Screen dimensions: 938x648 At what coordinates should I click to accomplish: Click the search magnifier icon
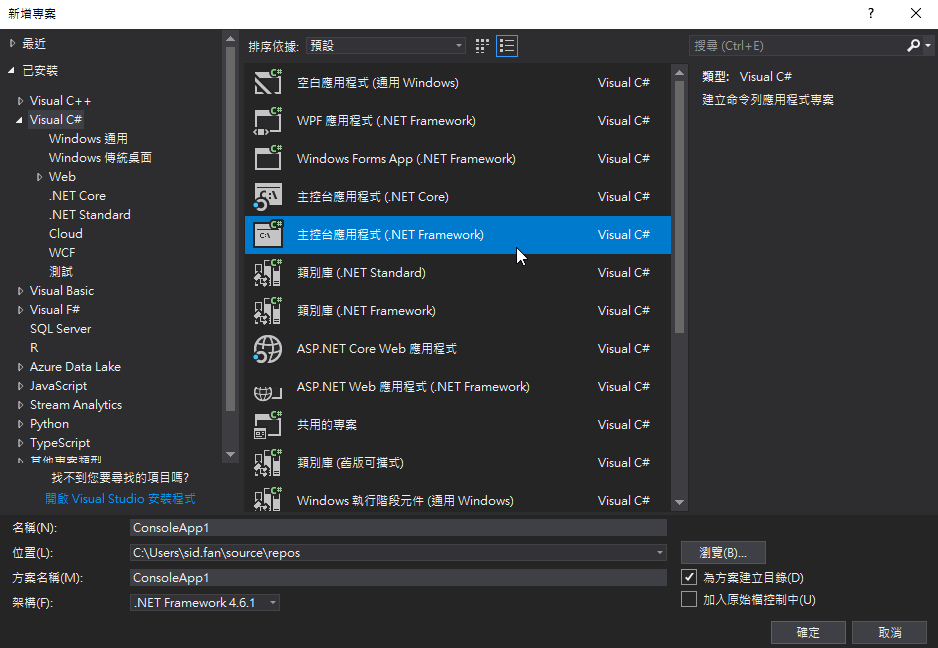[913, 45]
